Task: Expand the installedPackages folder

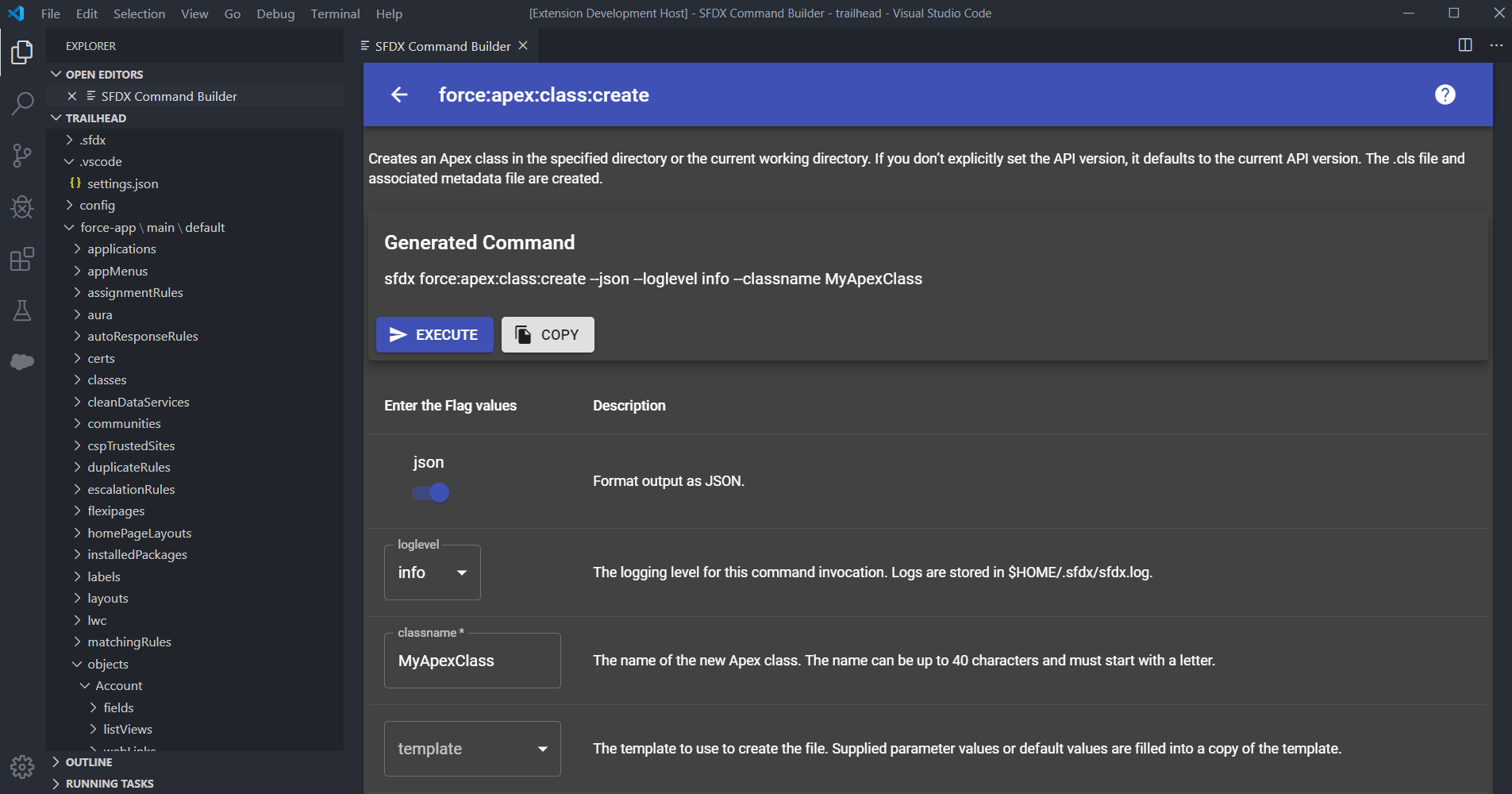Action: (194, 554)
